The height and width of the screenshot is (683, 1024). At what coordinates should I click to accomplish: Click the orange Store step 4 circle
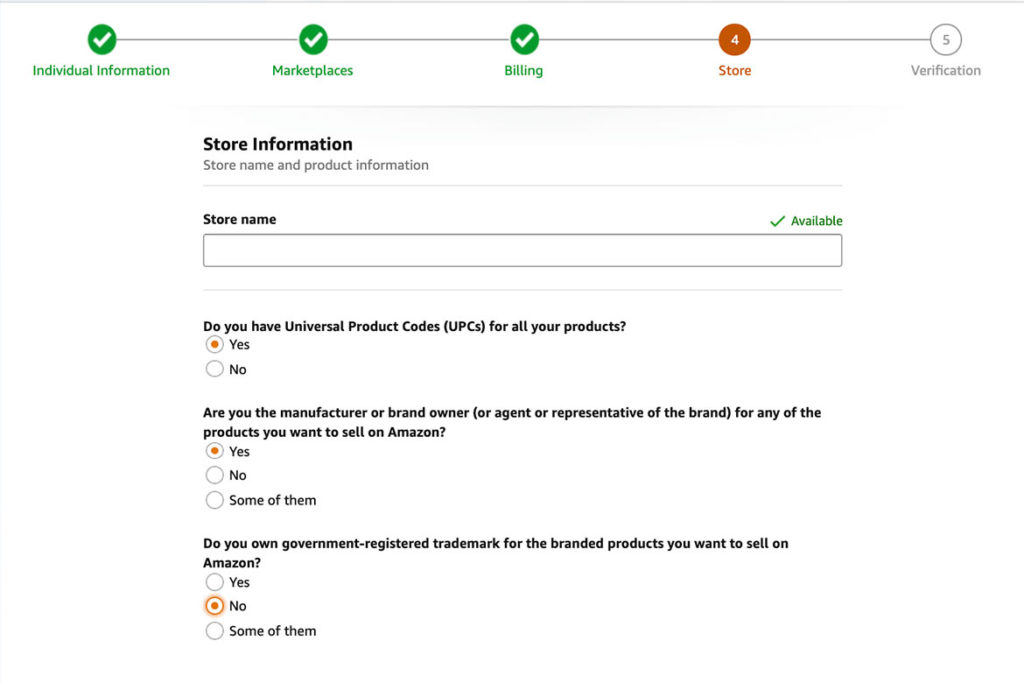click(x=735, y=40)
